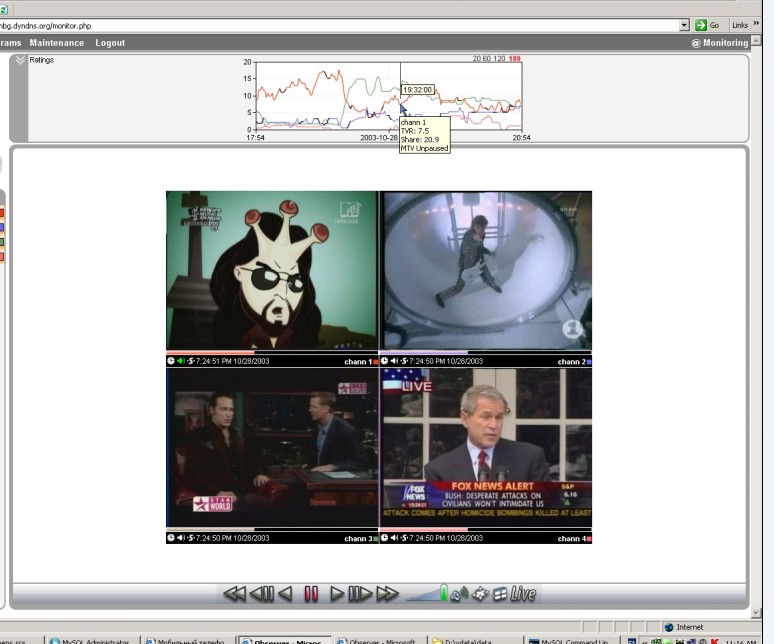Click the page scrollbar up arrow
Viewport: 774px width, 644px height.
(x=756, y=40)
